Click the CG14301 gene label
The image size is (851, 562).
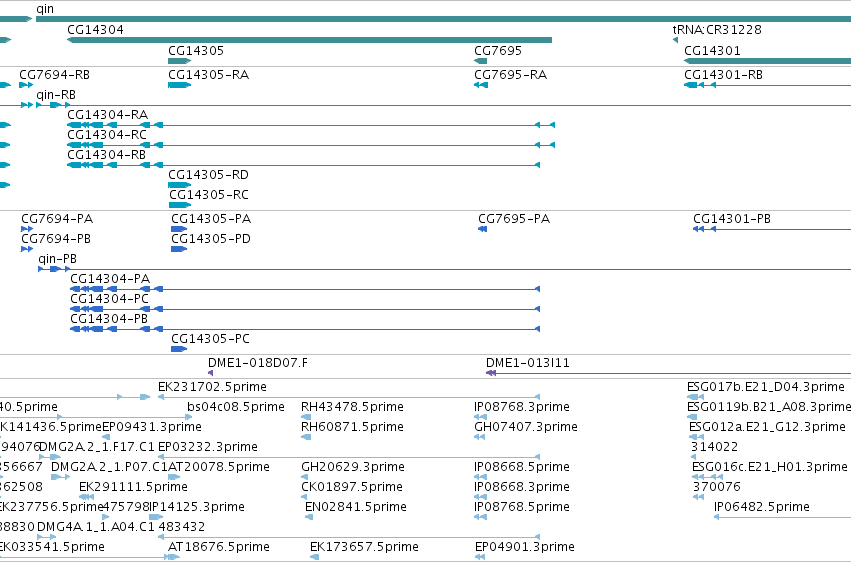(712, 51)
